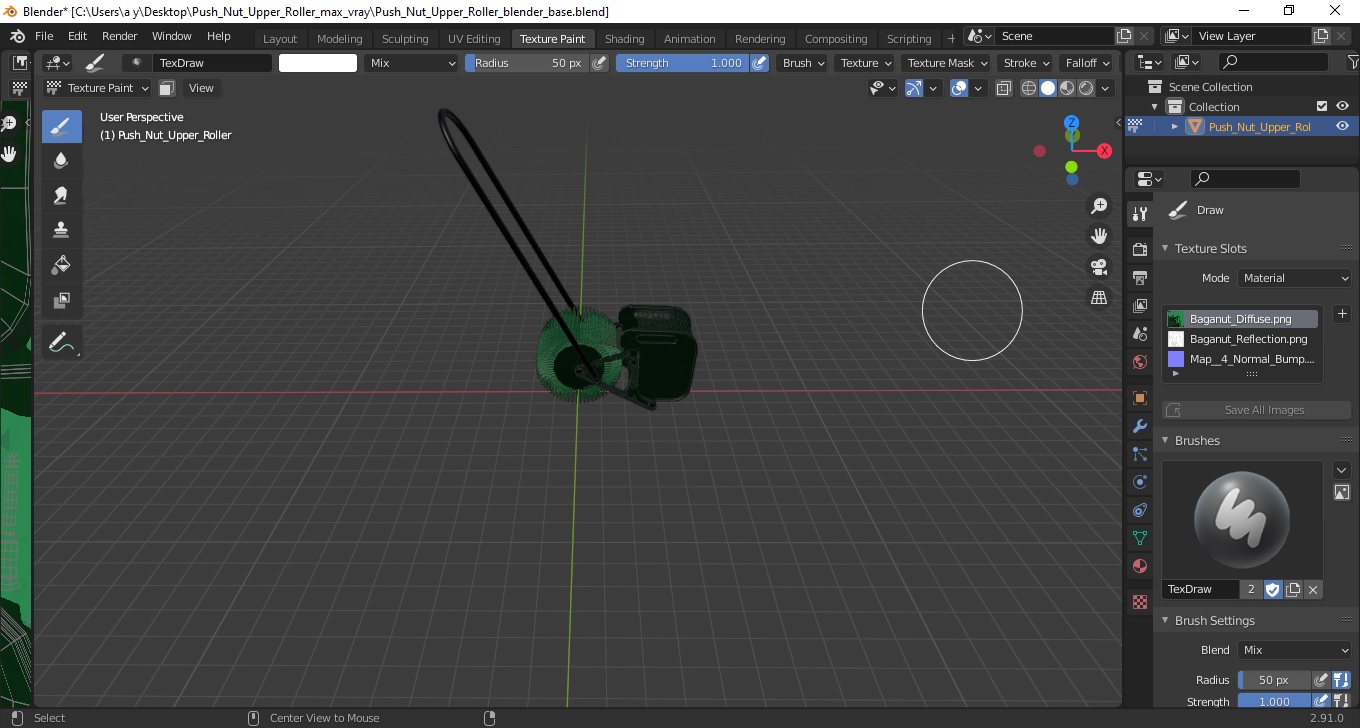Select the Fill bucket tool
Screen dimensions: 1360x728
61,264
